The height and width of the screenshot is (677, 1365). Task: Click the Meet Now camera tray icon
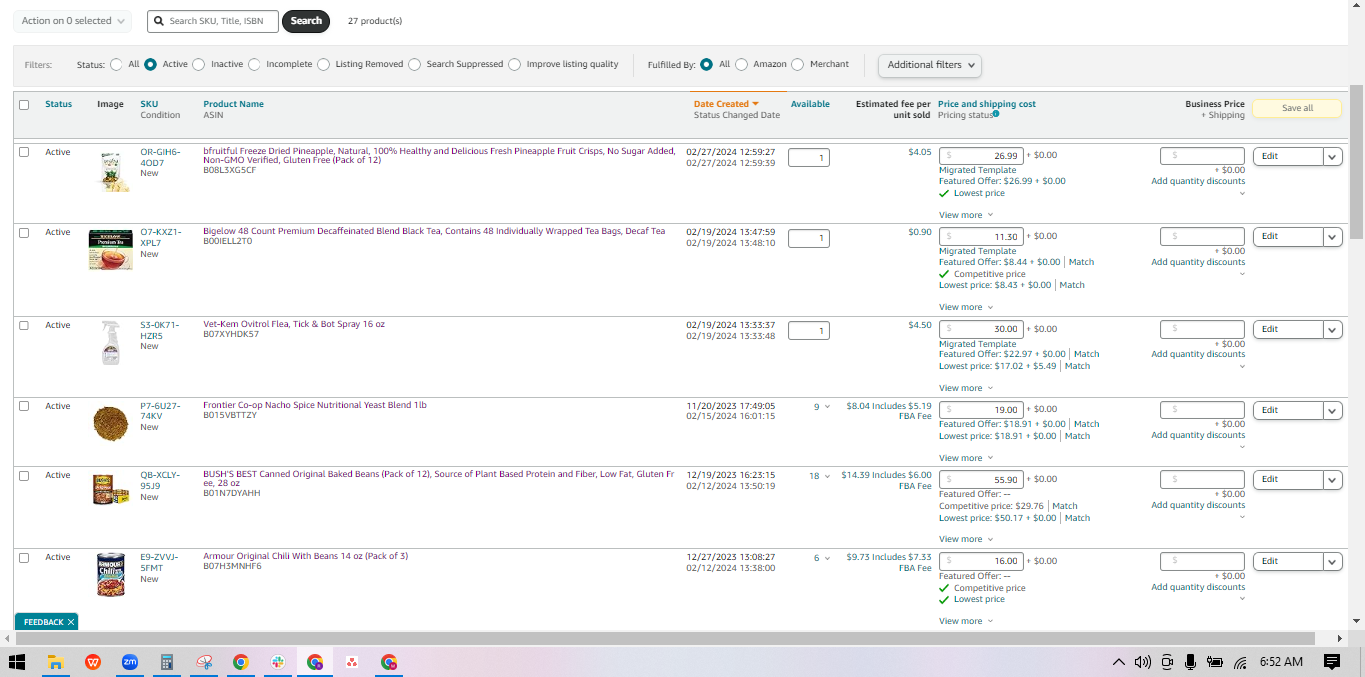click(x=1166, y=662)
